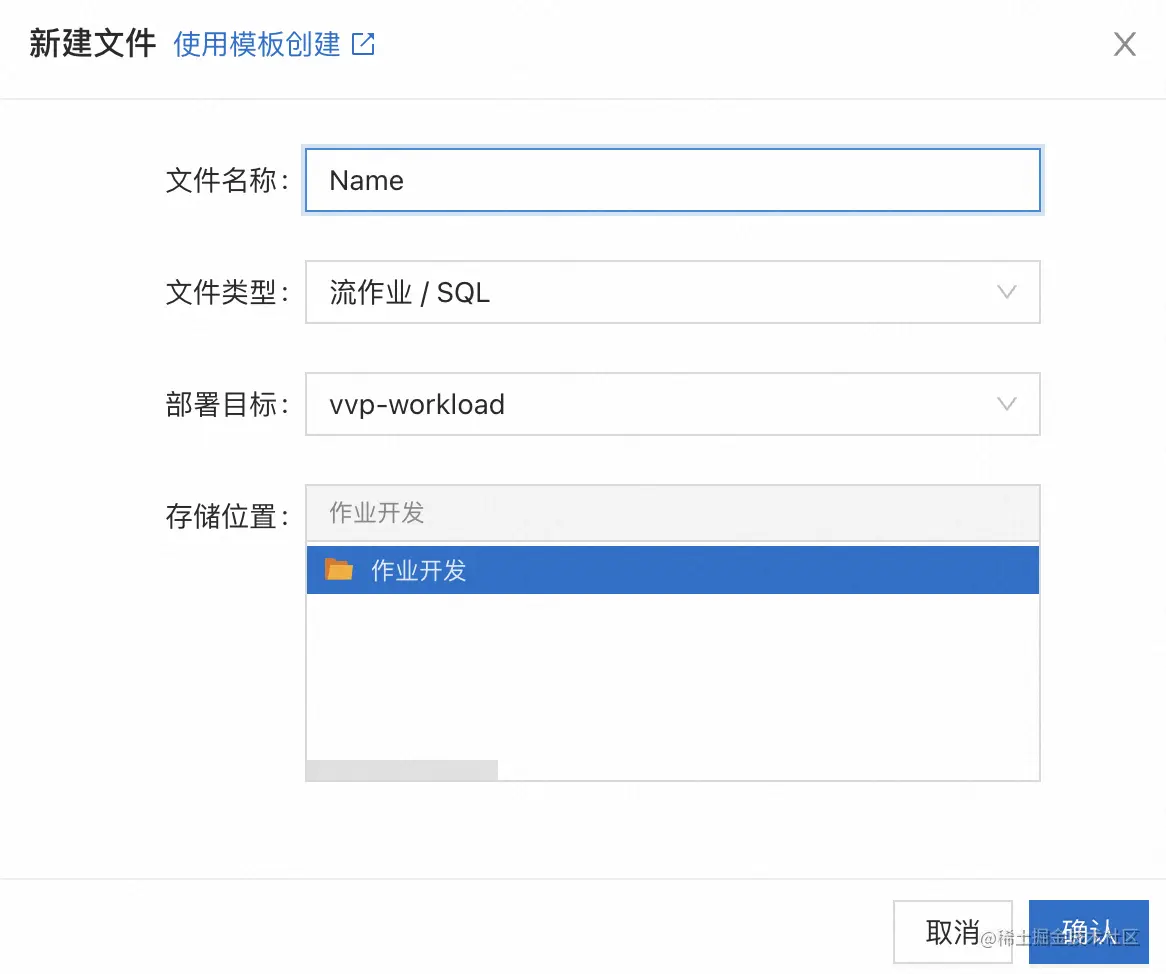This screenshot has width=1166, height=974.
Task: Expand the 文件类型 chevron arrow
Action: [1007, 293]
